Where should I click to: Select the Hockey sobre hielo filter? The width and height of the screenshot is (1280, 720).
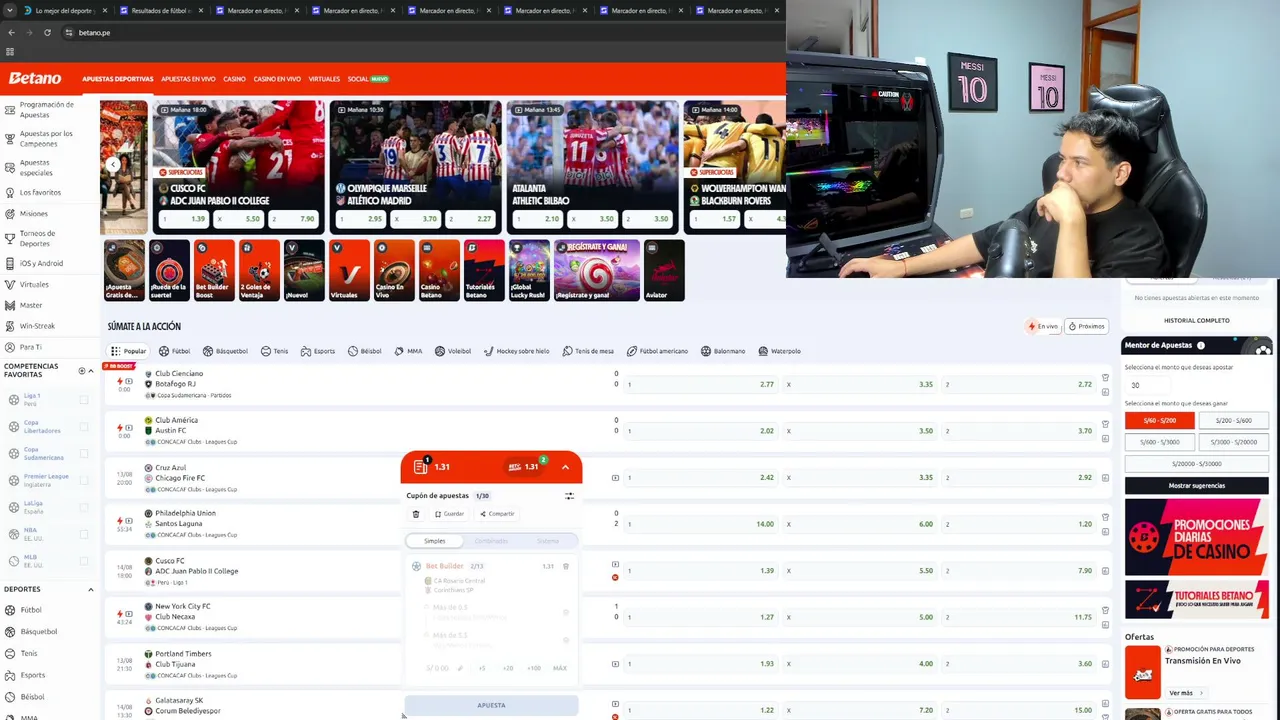(516, 351)
